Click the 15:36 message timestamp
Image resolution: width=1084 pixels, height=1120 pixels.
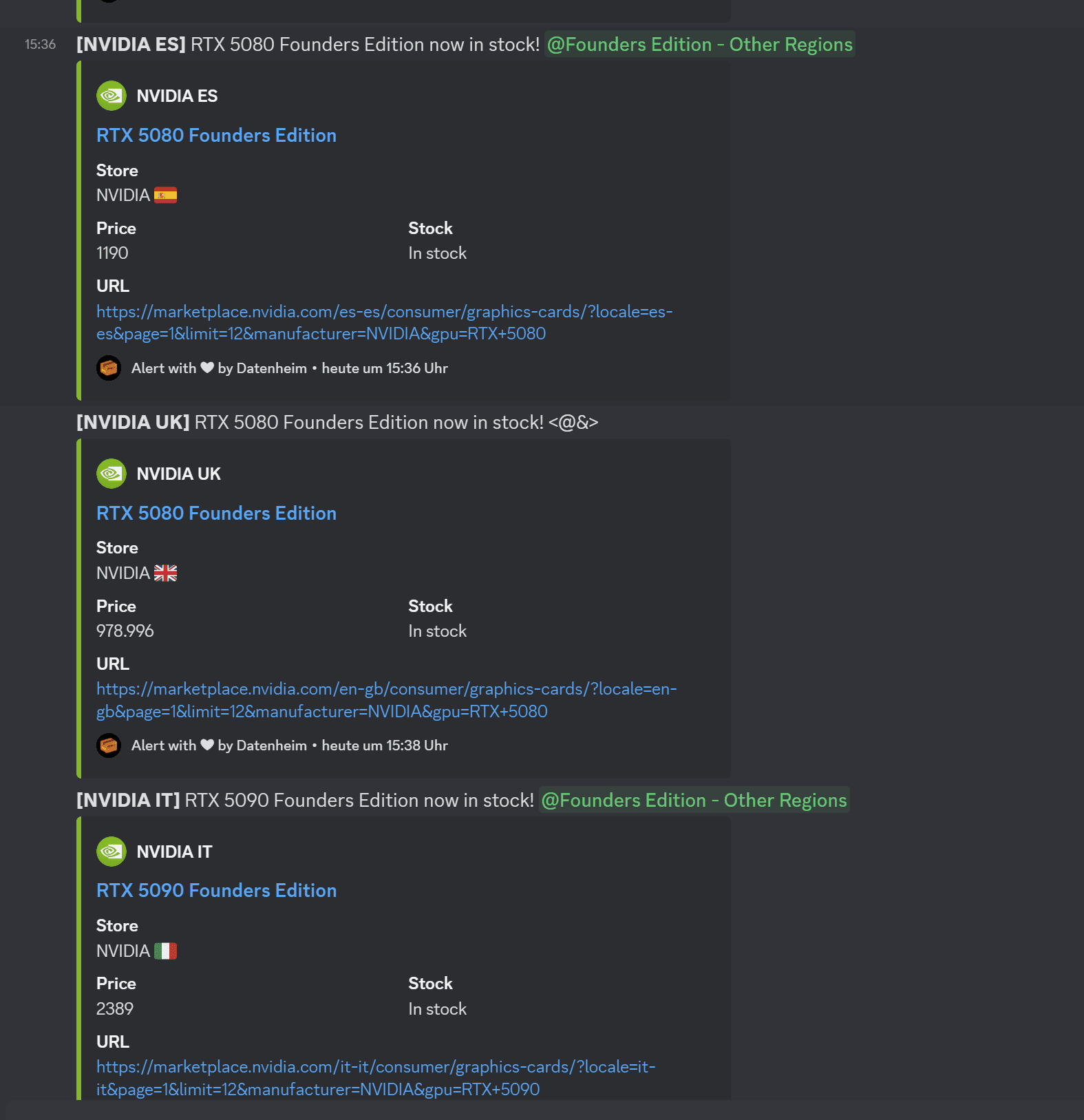(x=40, y=44)
